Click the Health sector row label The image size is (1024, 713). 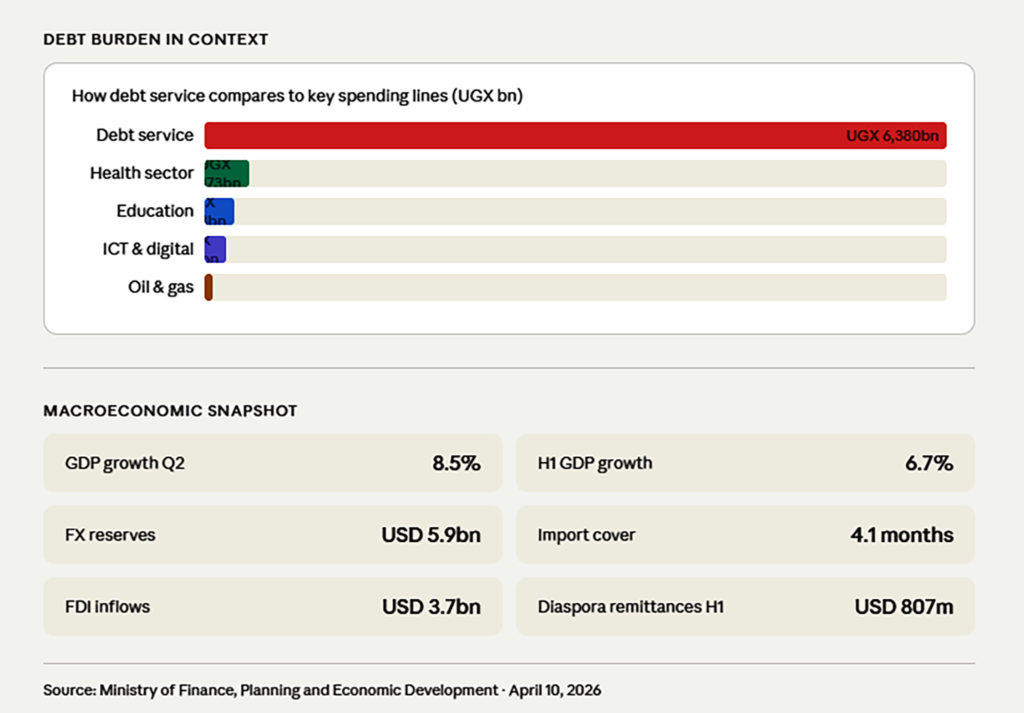click(142, 173)
